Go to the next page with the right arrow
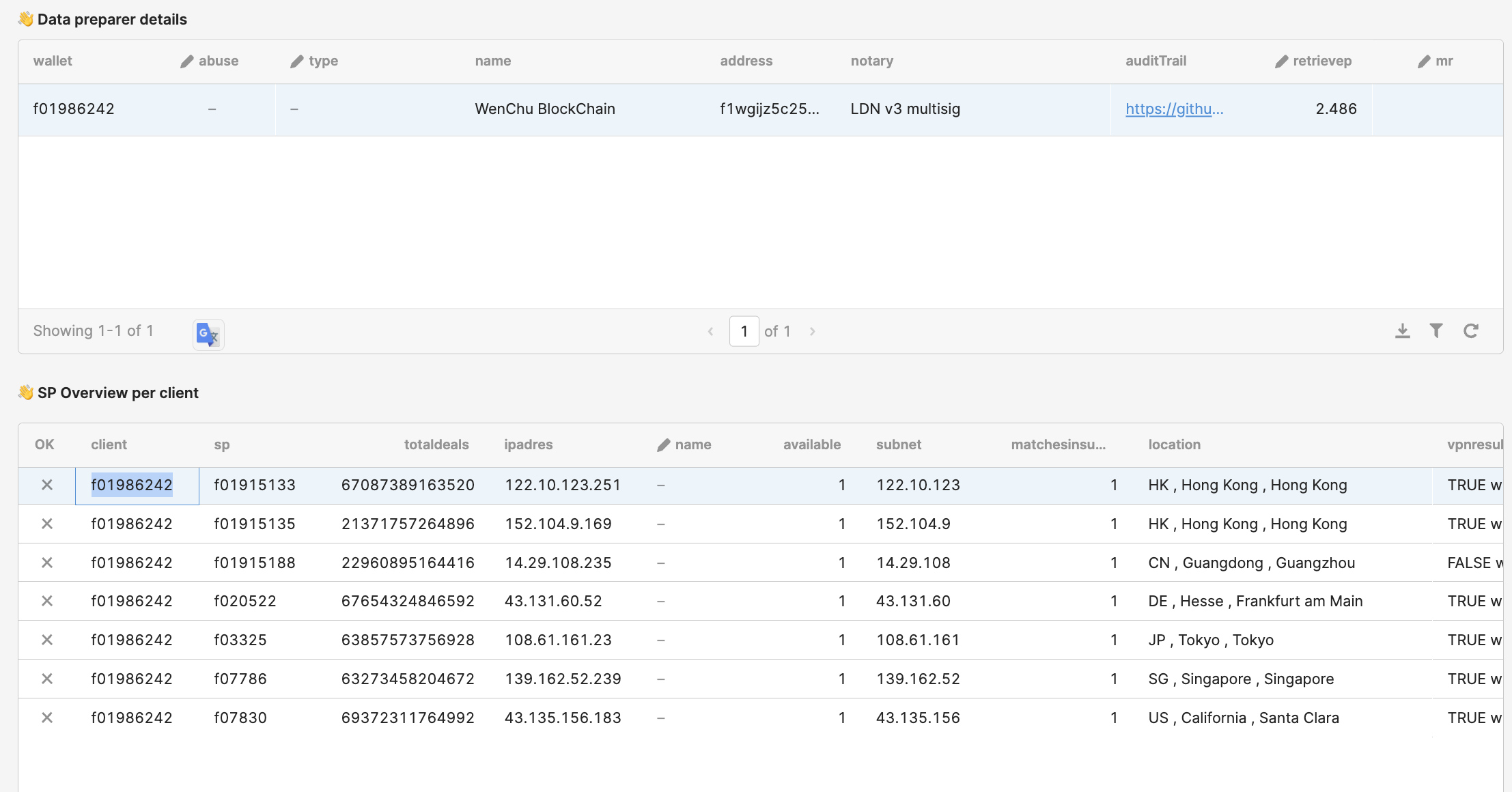The height and width of the screenshot is (792, 1512). [812, 331]
